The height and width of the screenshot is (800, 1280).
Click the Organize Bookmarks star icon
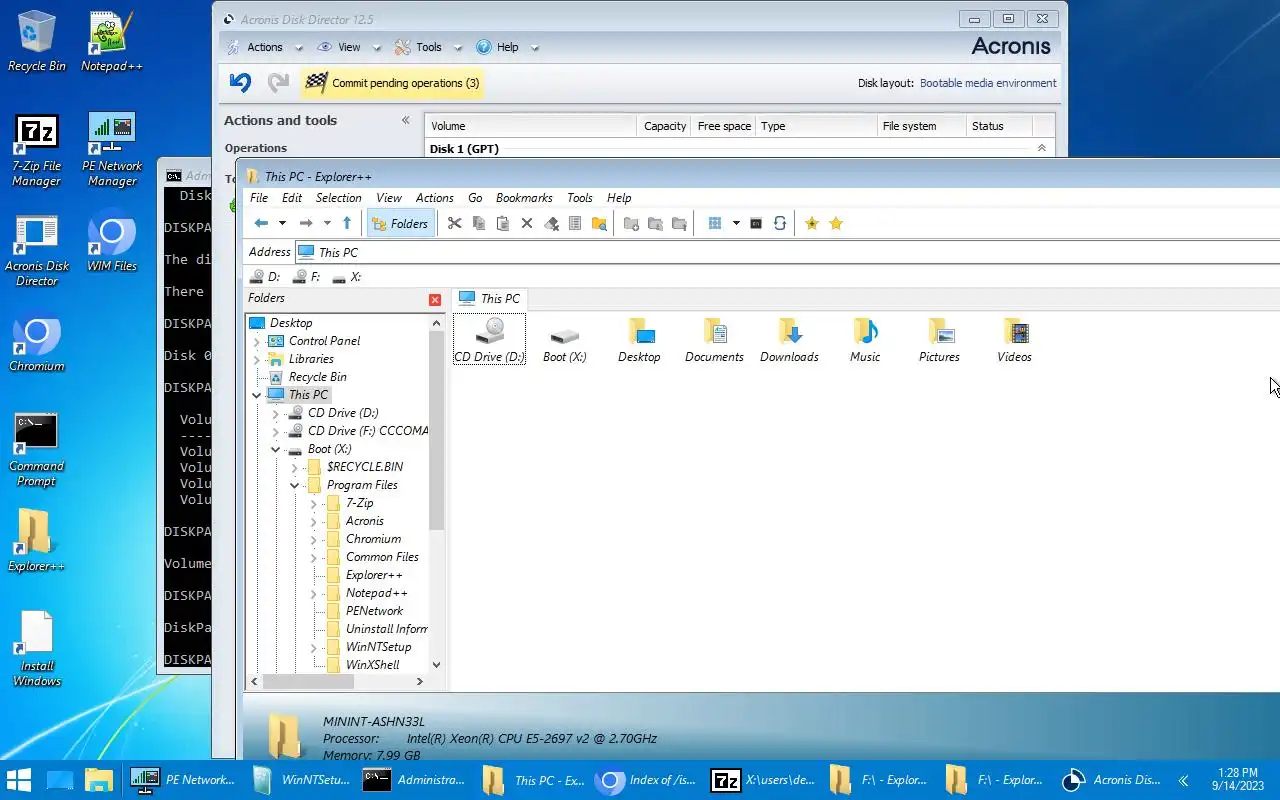(836, 223)
